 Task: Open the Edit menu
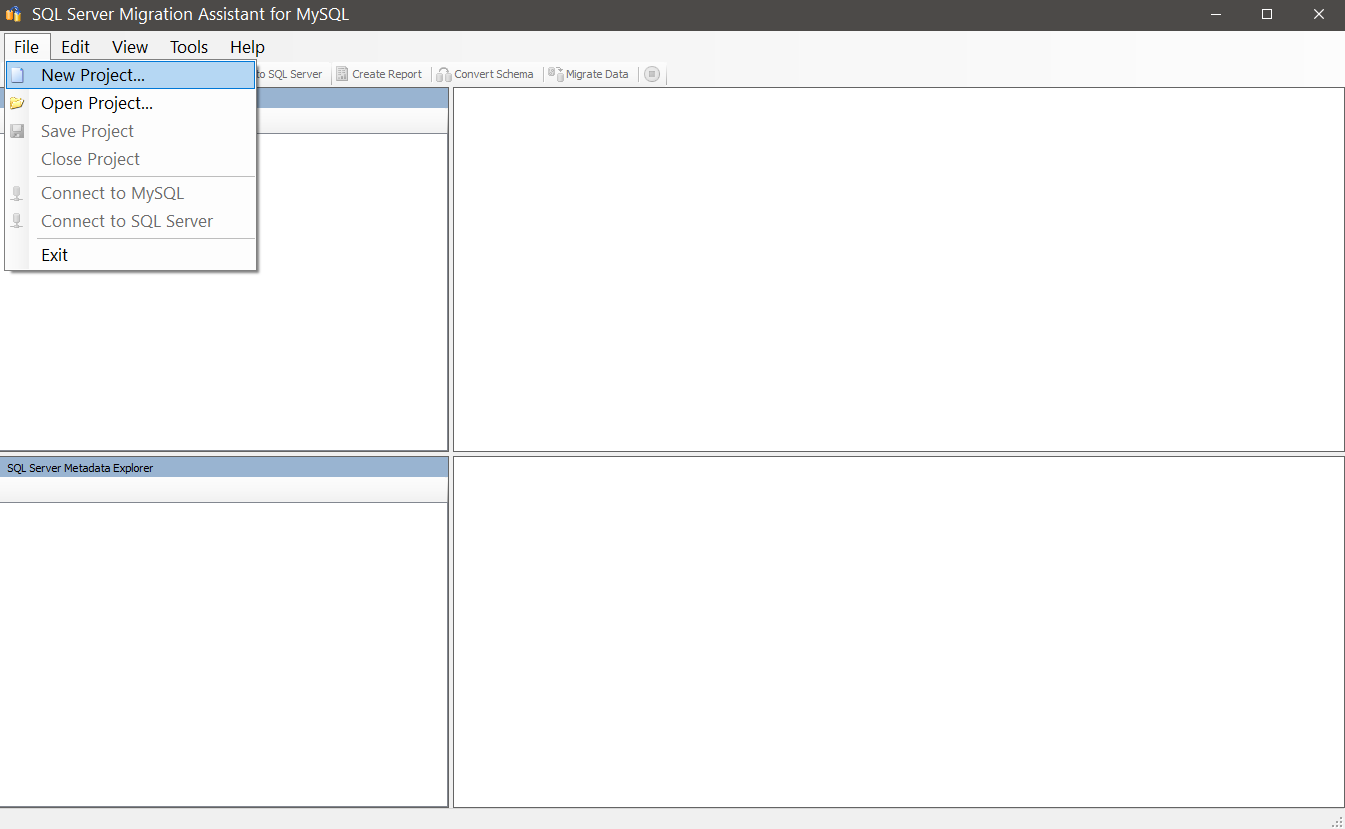click(x=74, y=47)
